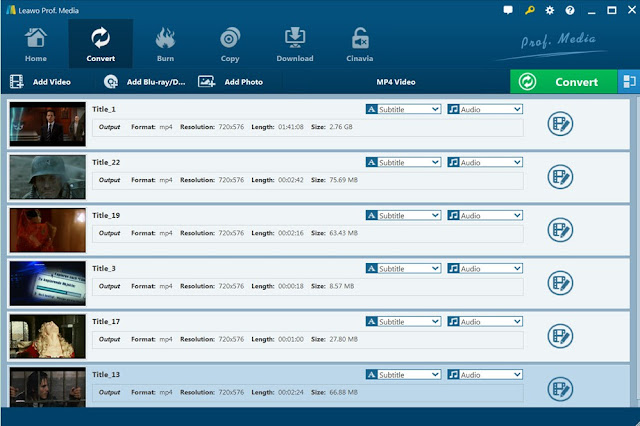This screenshot has height=426, width=640.
Task: Open the Burn module
Action: 165,44
